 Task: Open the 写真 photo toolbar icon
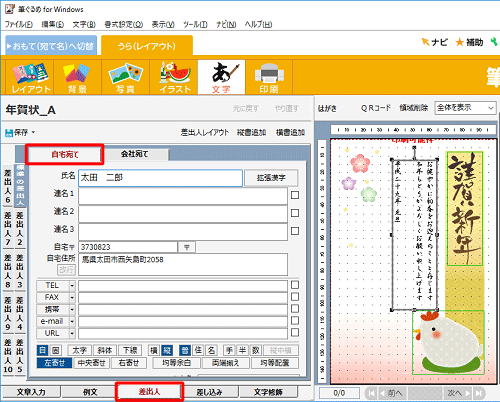click(x=126, y=77)
